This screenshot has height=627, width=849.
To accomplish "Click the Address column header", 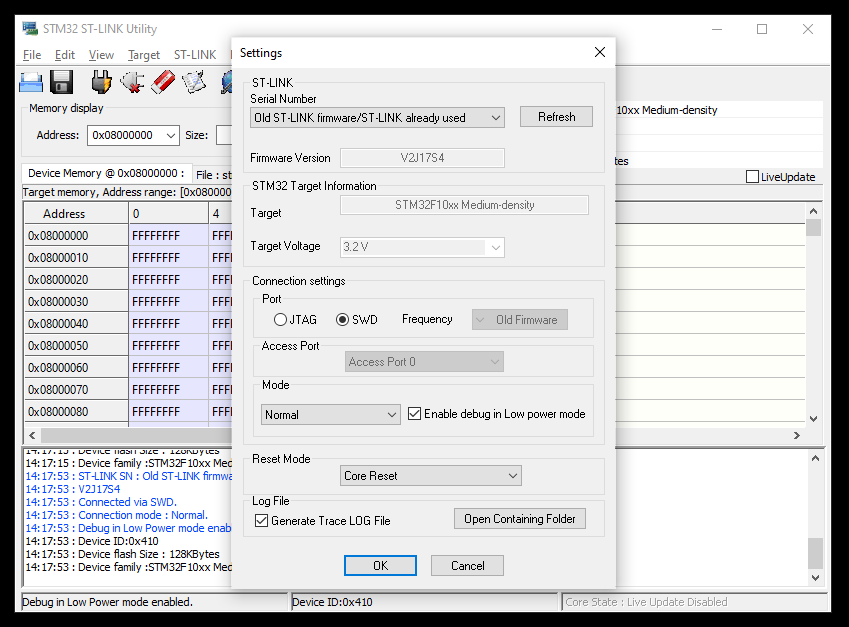I will pos(76,213).
